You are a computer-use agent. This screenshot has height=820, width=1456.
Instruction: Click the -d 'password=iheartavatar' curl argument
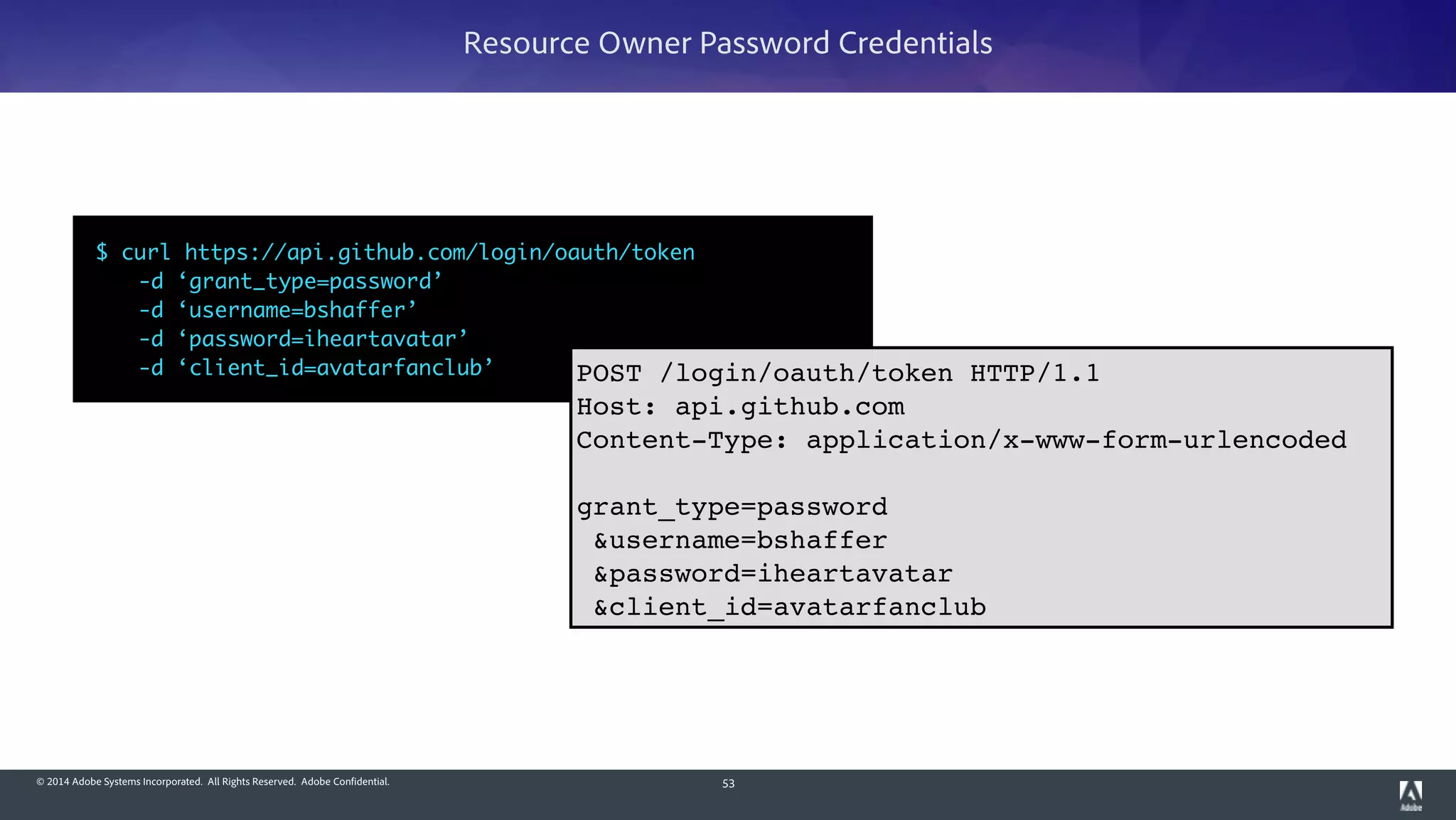304,339
